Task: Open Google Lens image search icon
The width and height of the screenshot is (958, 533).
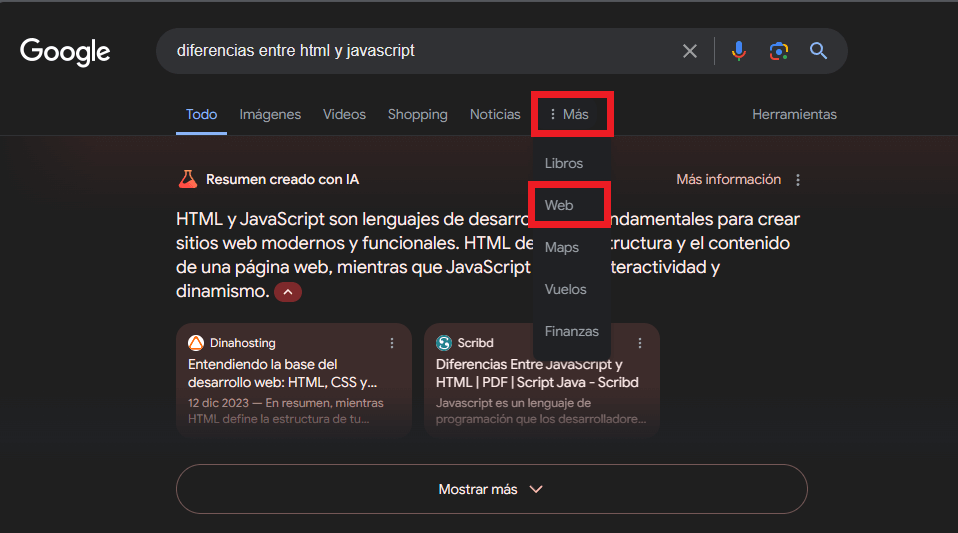Action: click(x=778, y=51)
